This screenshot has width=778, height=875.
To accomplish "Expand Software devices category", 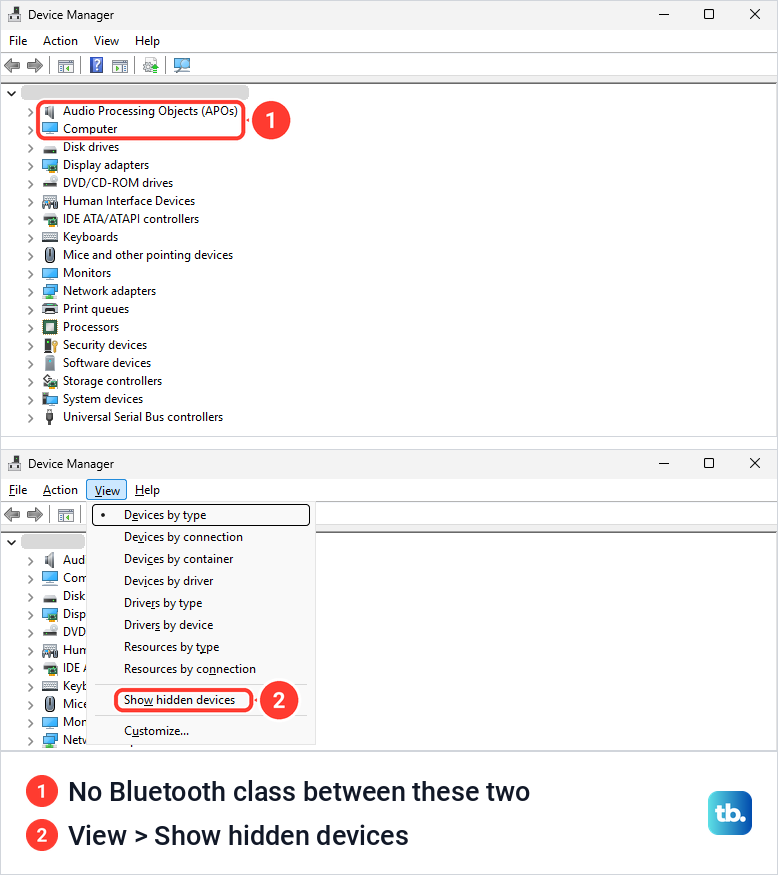I will coord(31,363).
